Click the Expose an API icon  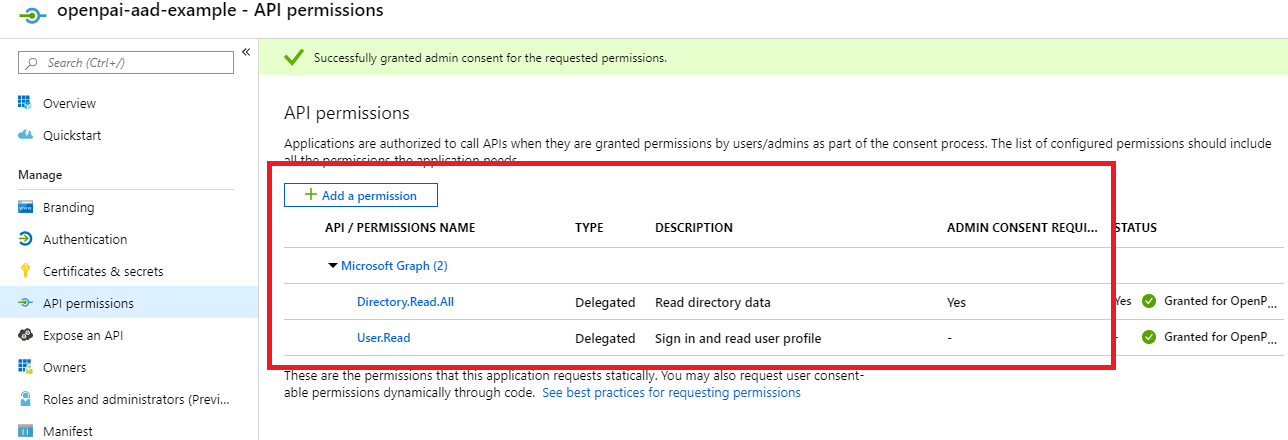[26, 335]
